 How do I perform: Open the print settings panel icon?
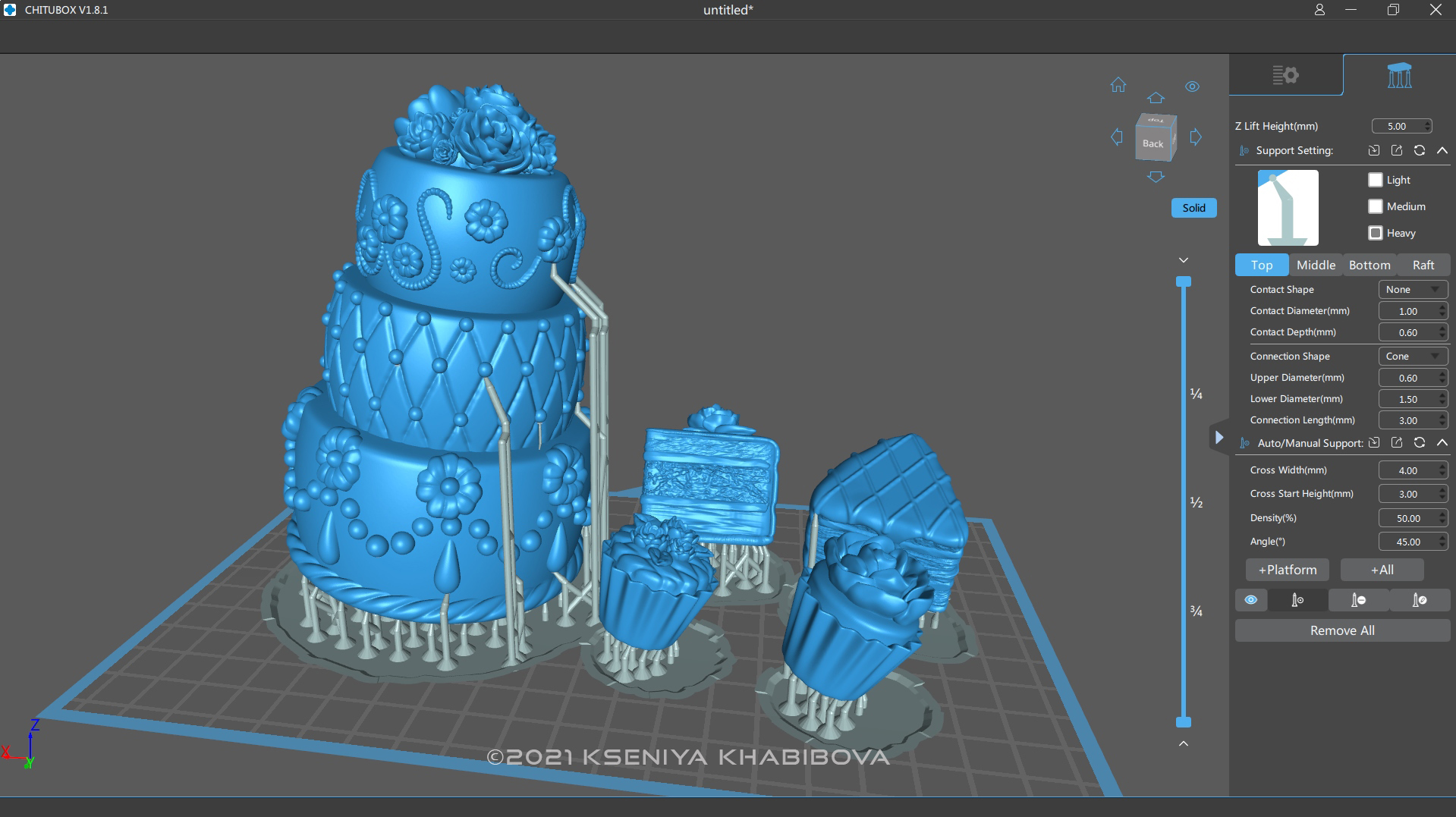pos(1286,74)
